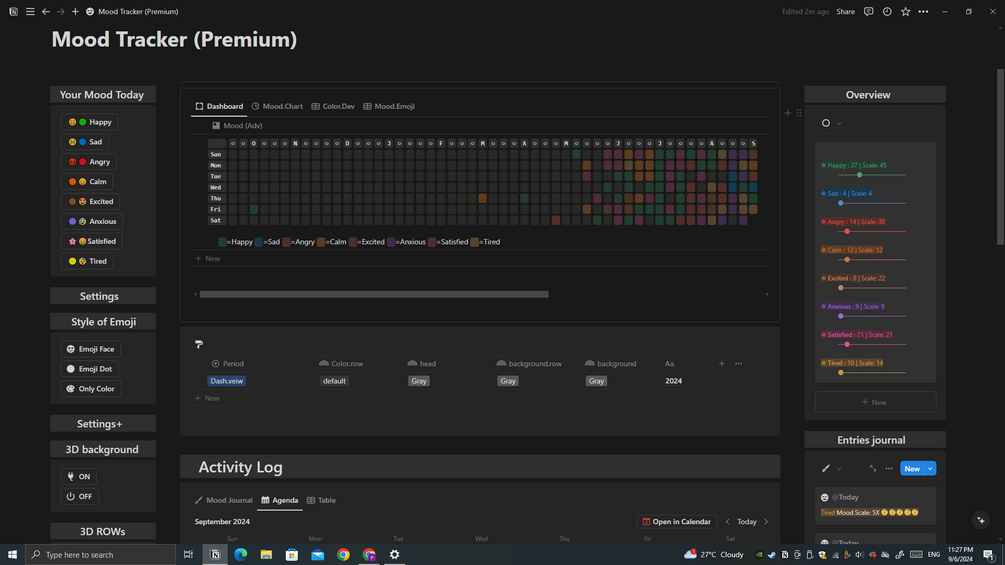Add a property column in Period table
Image resolution: width=1005 pixels, height=565 pixels.
point(722,363)
